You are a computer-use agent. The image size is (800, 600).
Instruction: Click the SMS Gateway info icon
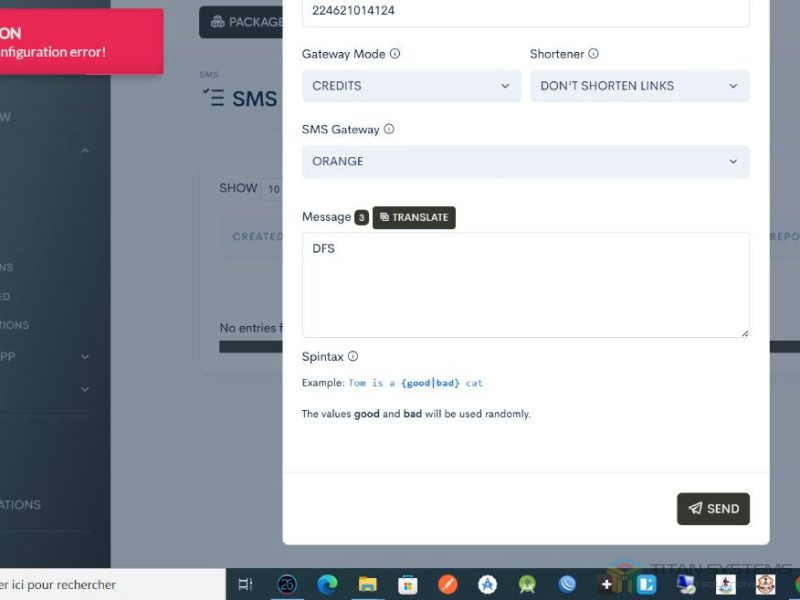click(389, 129)
